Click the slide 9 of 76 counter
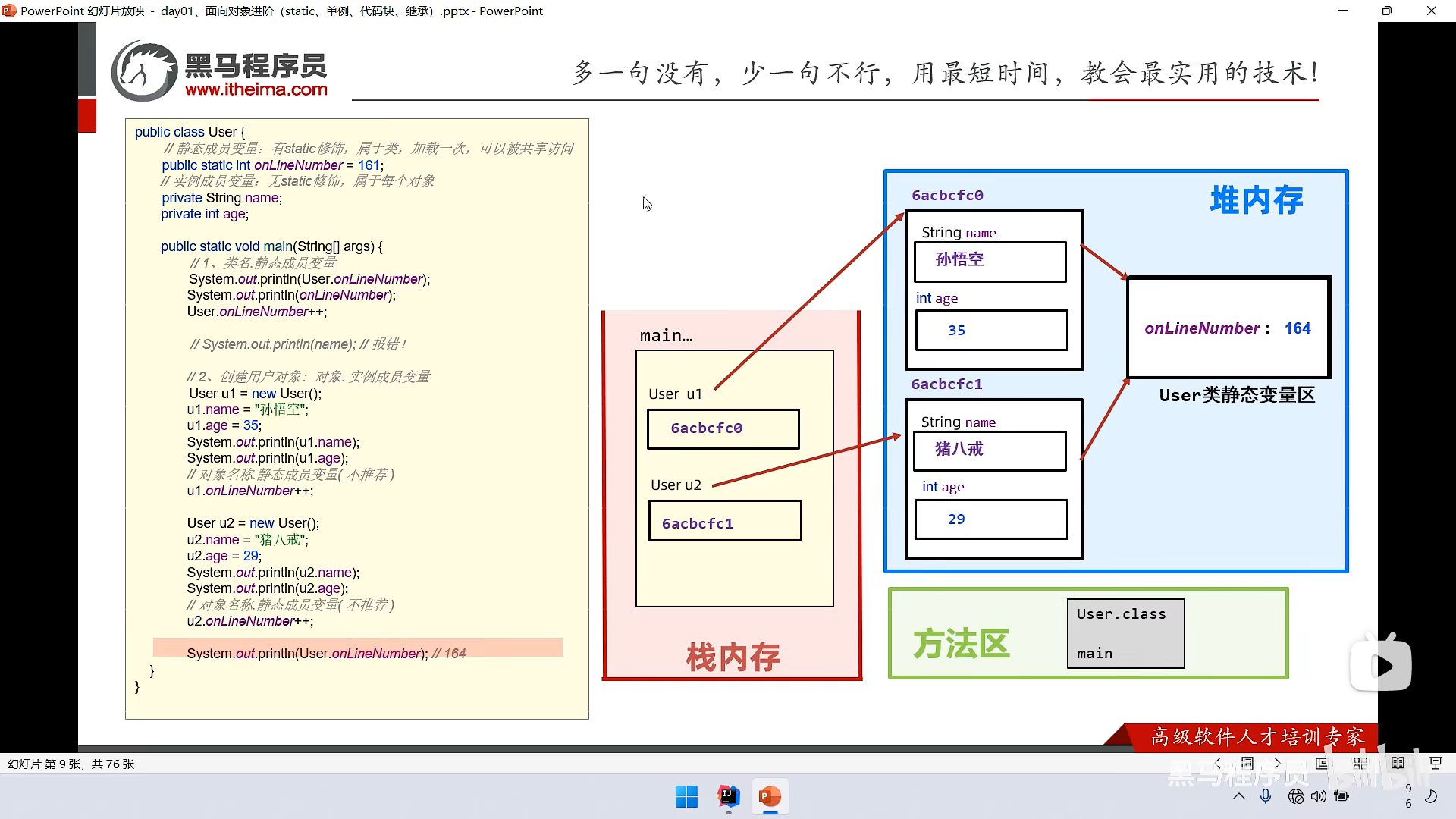Image resolution: width=1456 pixels, height=819 pixels. coord(71,764)
